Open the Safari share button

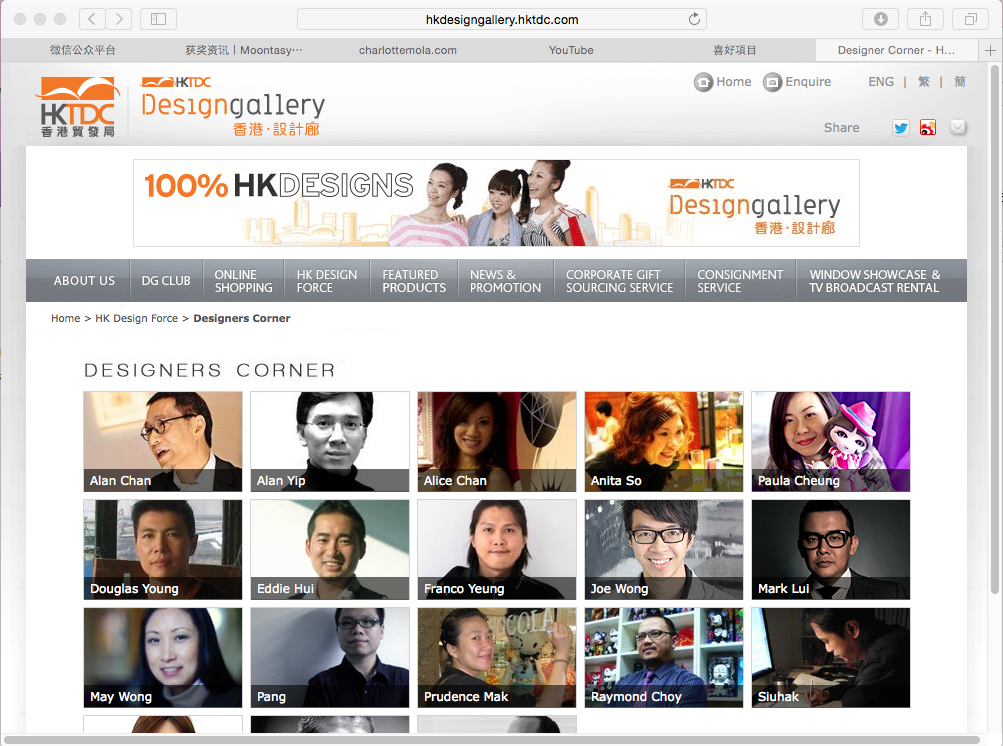click(926, 19)
